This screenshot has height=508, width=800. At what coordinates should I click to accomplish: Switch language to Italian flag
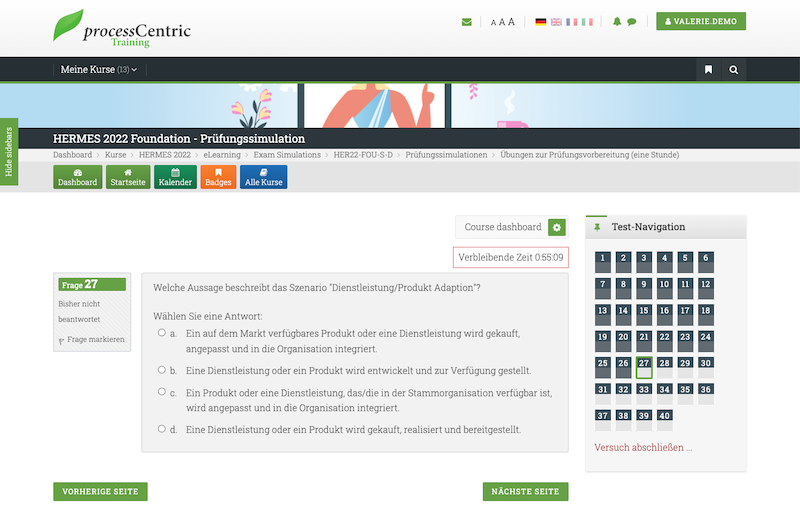coord(587,22)
